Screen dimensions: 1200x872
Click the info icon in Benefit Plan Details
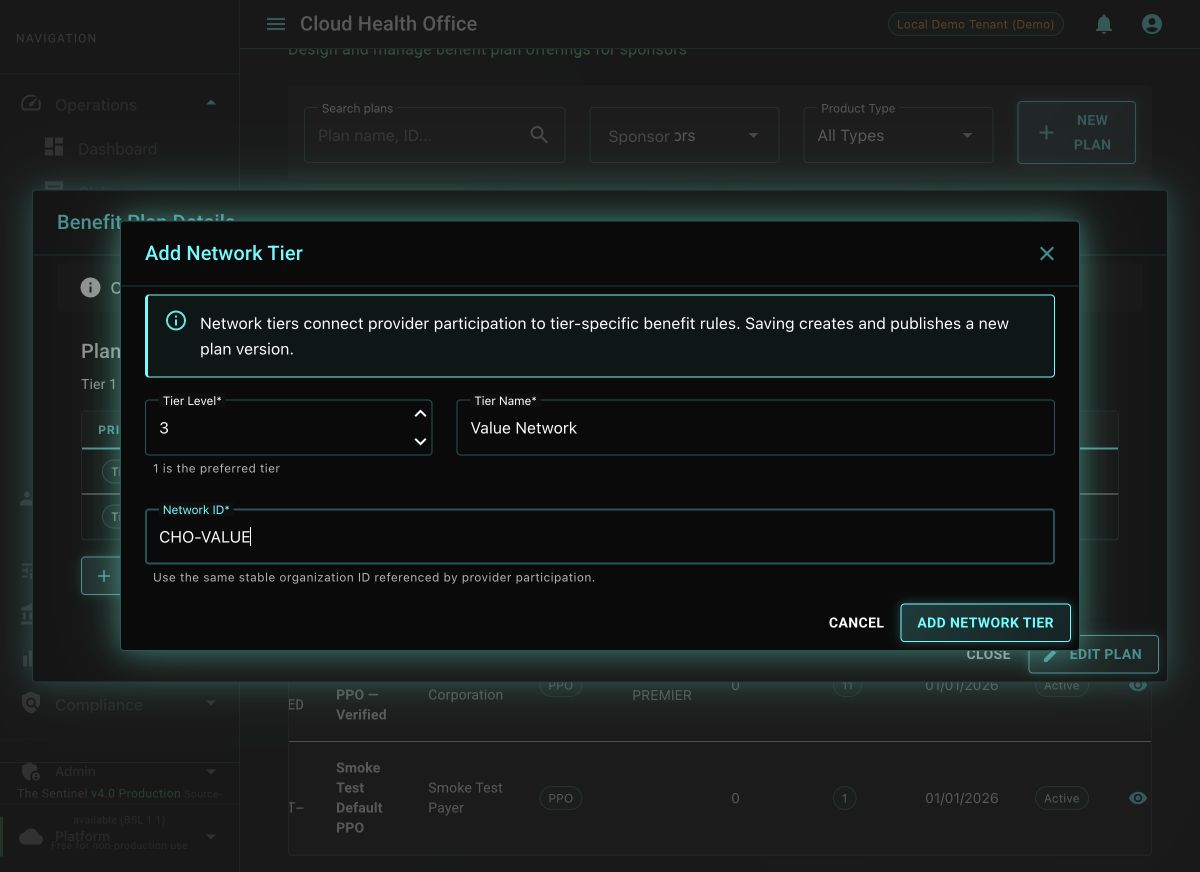(91, 288)
